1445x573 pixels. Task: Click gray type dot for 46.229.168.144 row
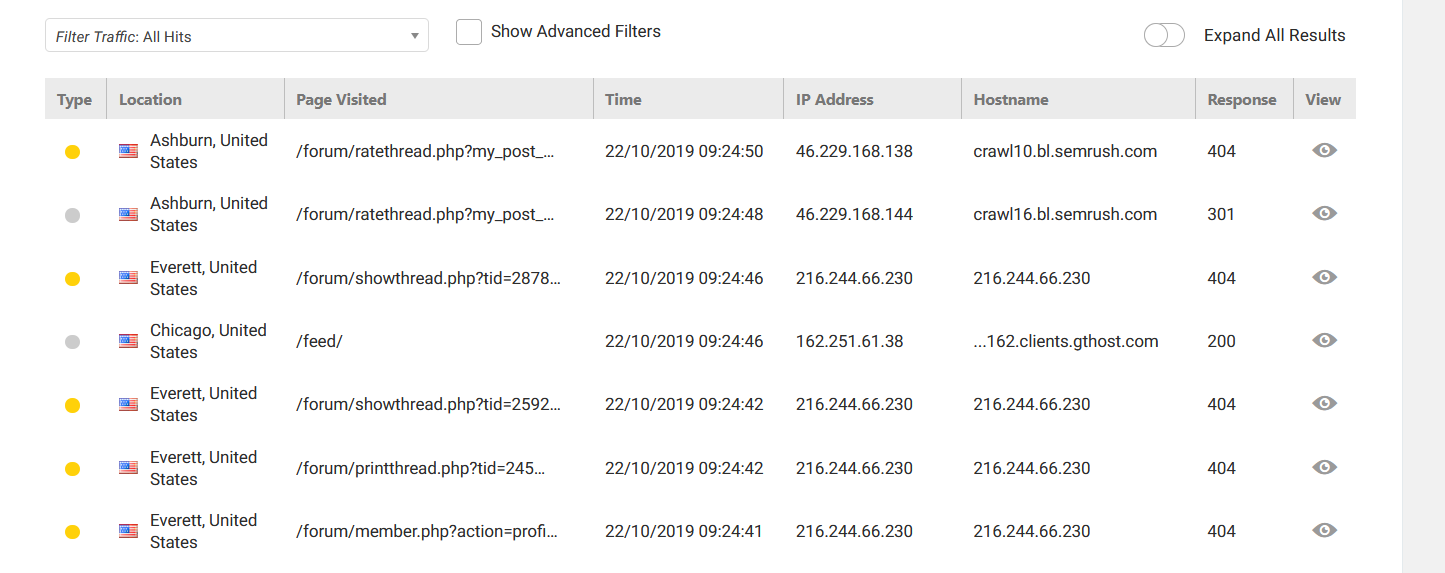point(72,215)
